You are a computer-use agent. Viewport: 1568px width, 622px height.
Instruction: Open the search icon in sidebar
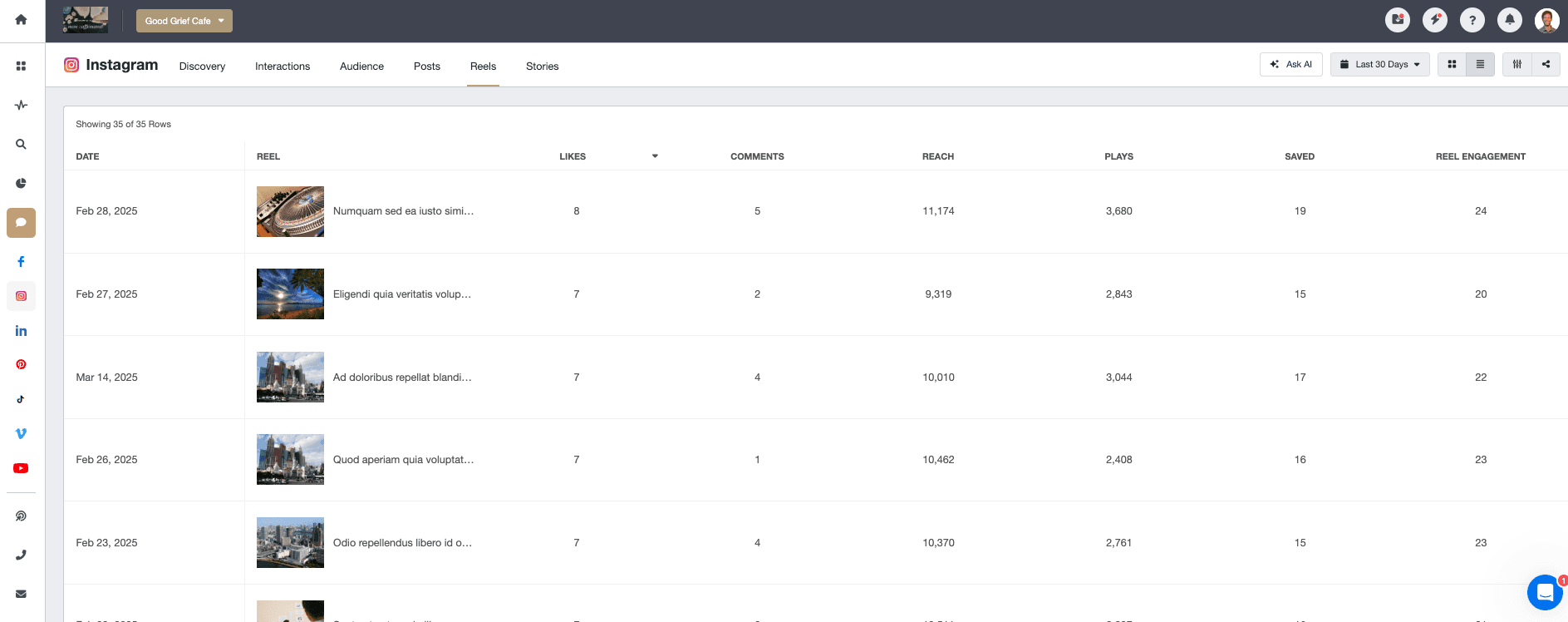click(21, 144)
